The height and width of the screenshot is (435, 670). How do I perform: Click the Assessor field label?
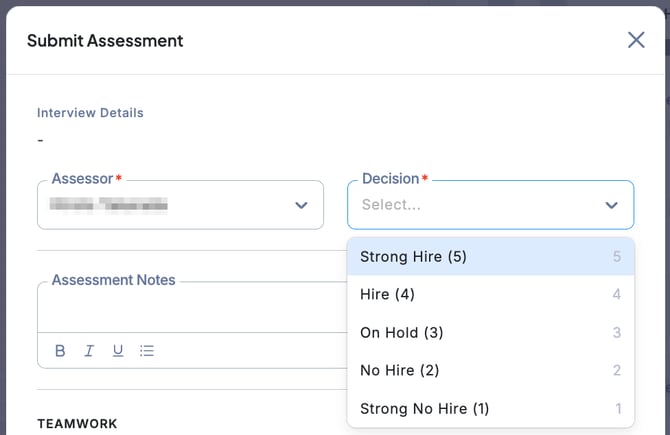coord(82,179)
